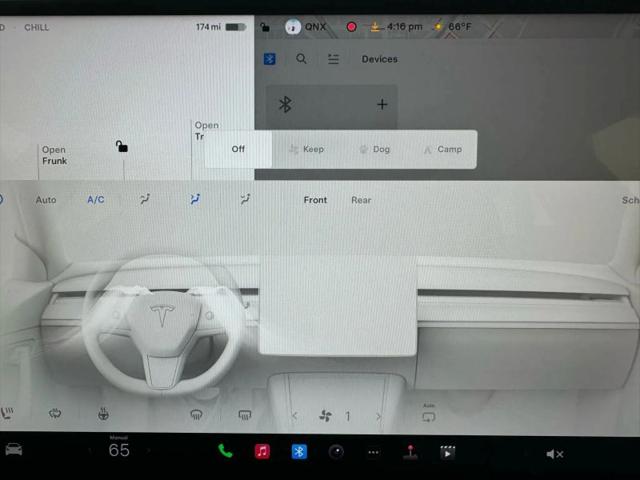Add a new Bluetooth device with plus
The height and width of the screenshot is (480, 640).
(382, 104)
